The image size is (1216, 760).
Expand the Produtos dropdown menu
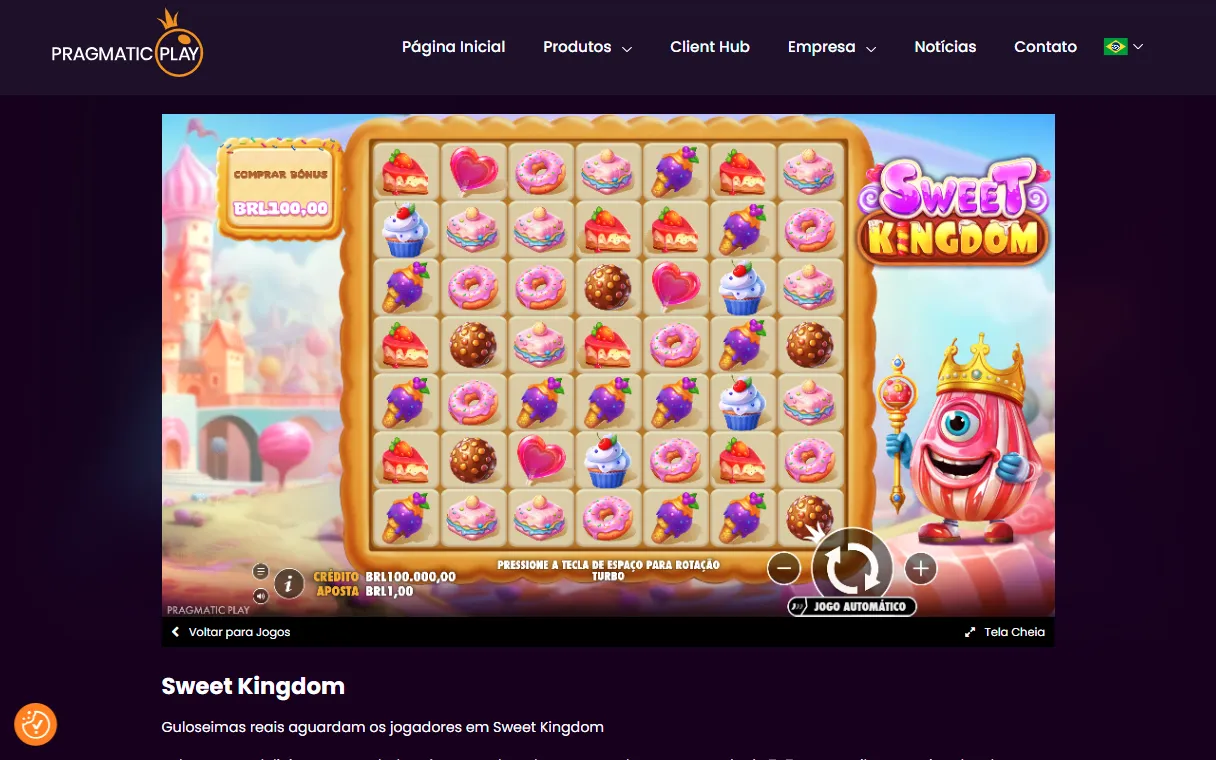click(x=587, y=47)
